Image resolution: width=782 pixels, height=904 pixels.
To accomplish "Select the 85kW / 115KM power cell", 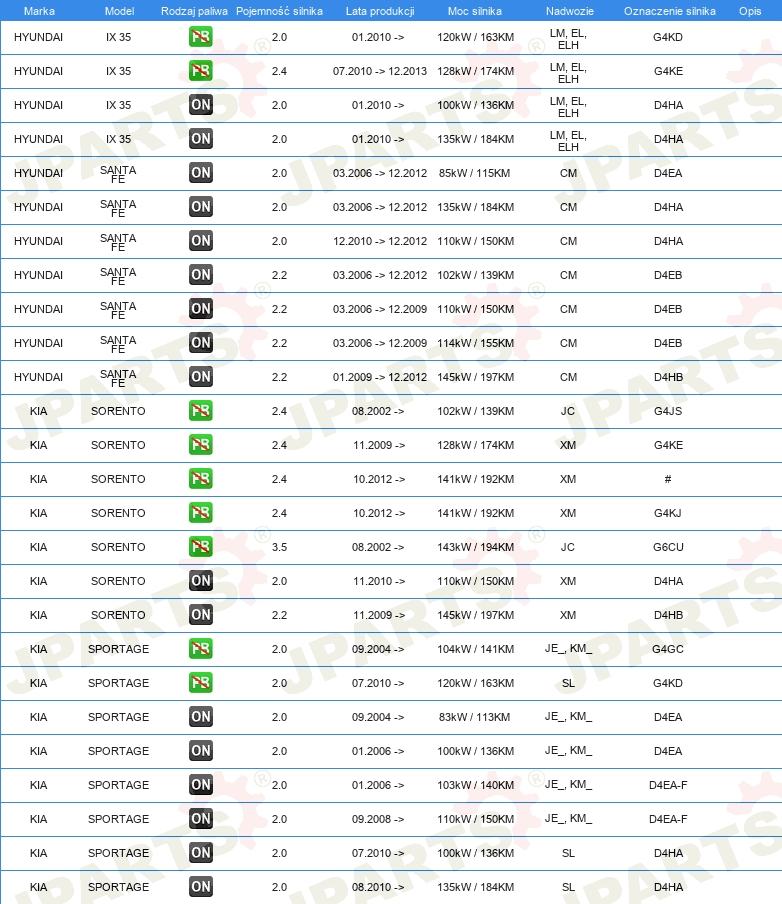I will tap(475, 173).
